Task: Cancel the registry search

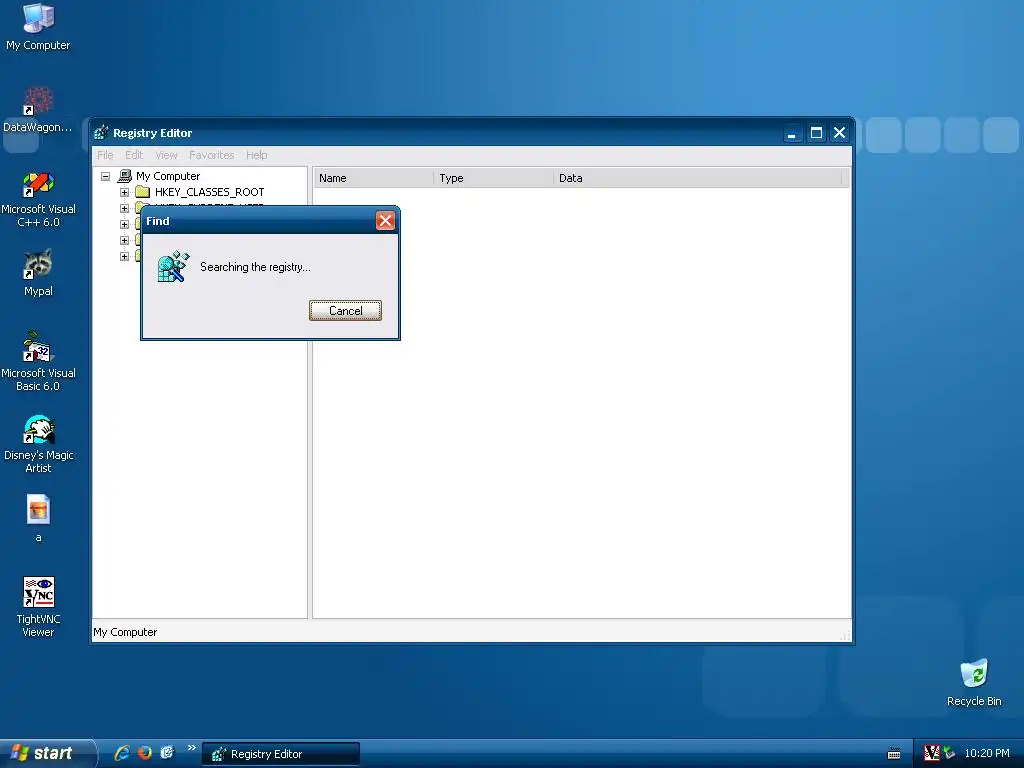Action: click(x=345, y=311)
